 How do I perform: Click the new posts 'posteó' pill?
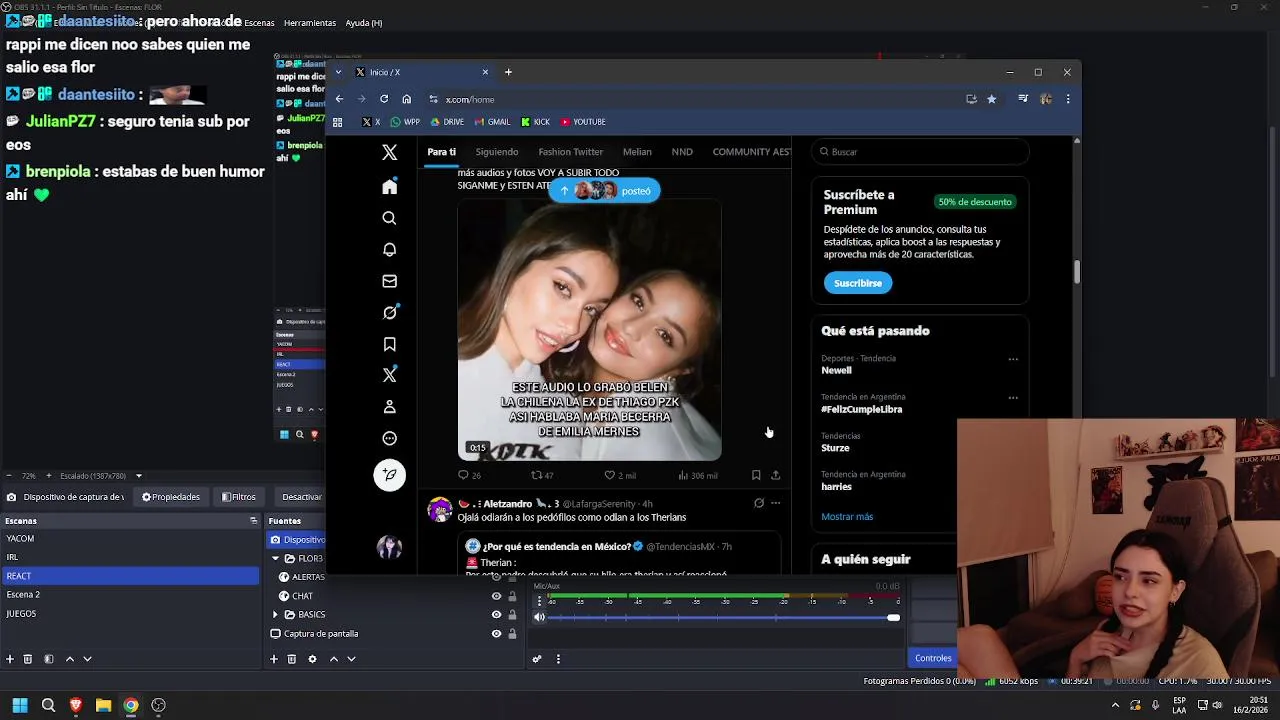click(604, 191)
